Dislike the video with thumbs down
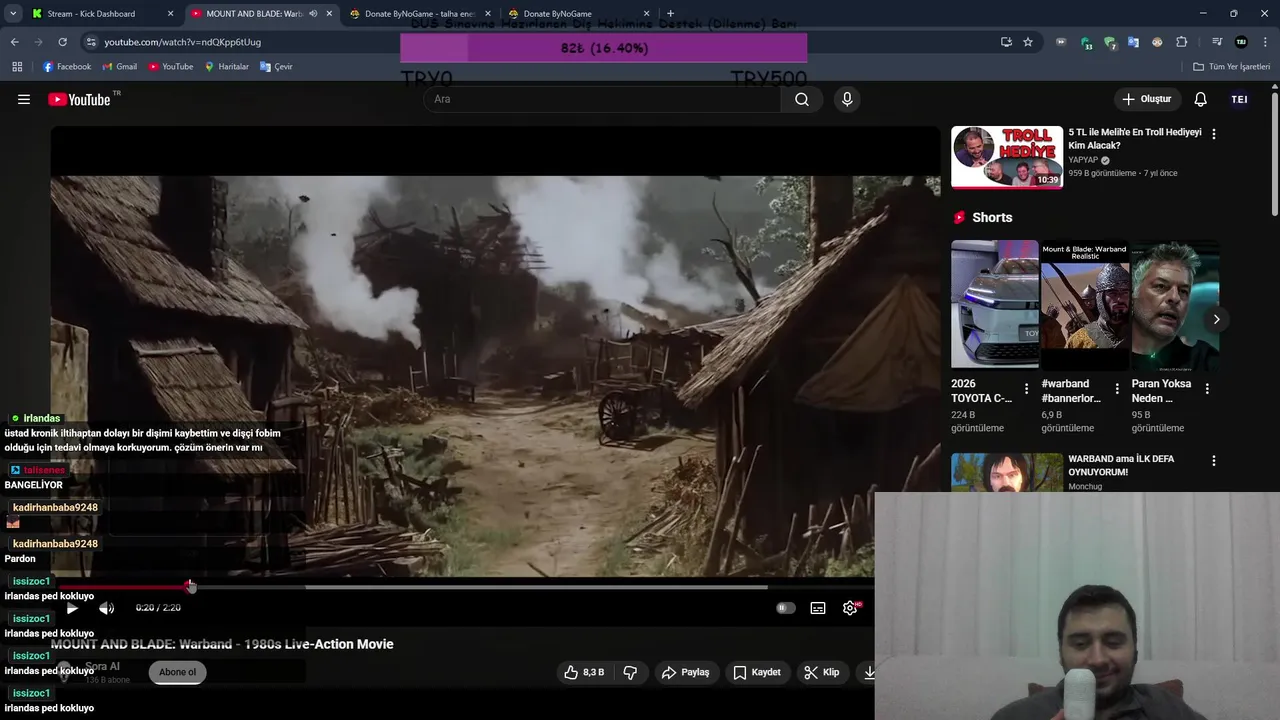This screenshot has width=1280, height=720. click(x=630, y=672)
